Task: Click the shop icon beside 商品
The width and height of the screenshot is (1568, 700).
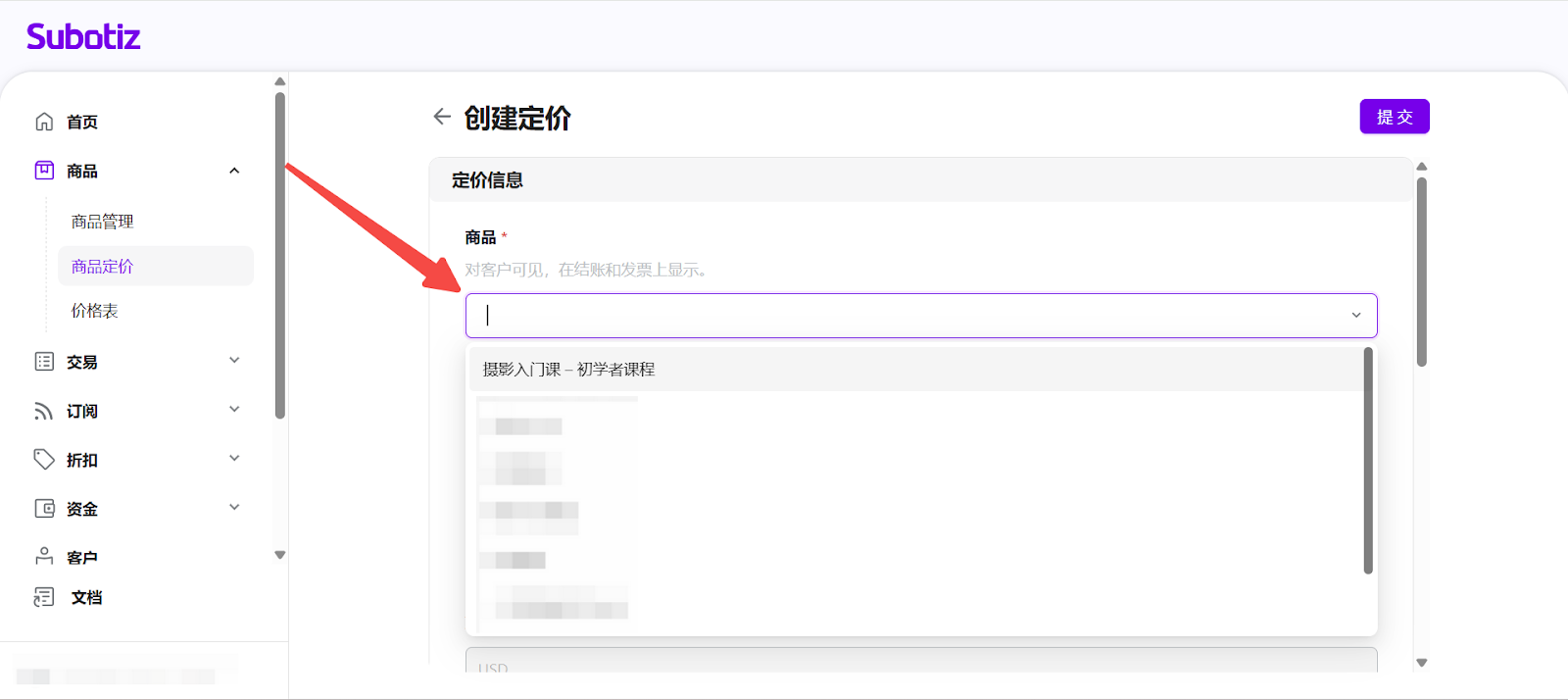Action: click(44, 171)
